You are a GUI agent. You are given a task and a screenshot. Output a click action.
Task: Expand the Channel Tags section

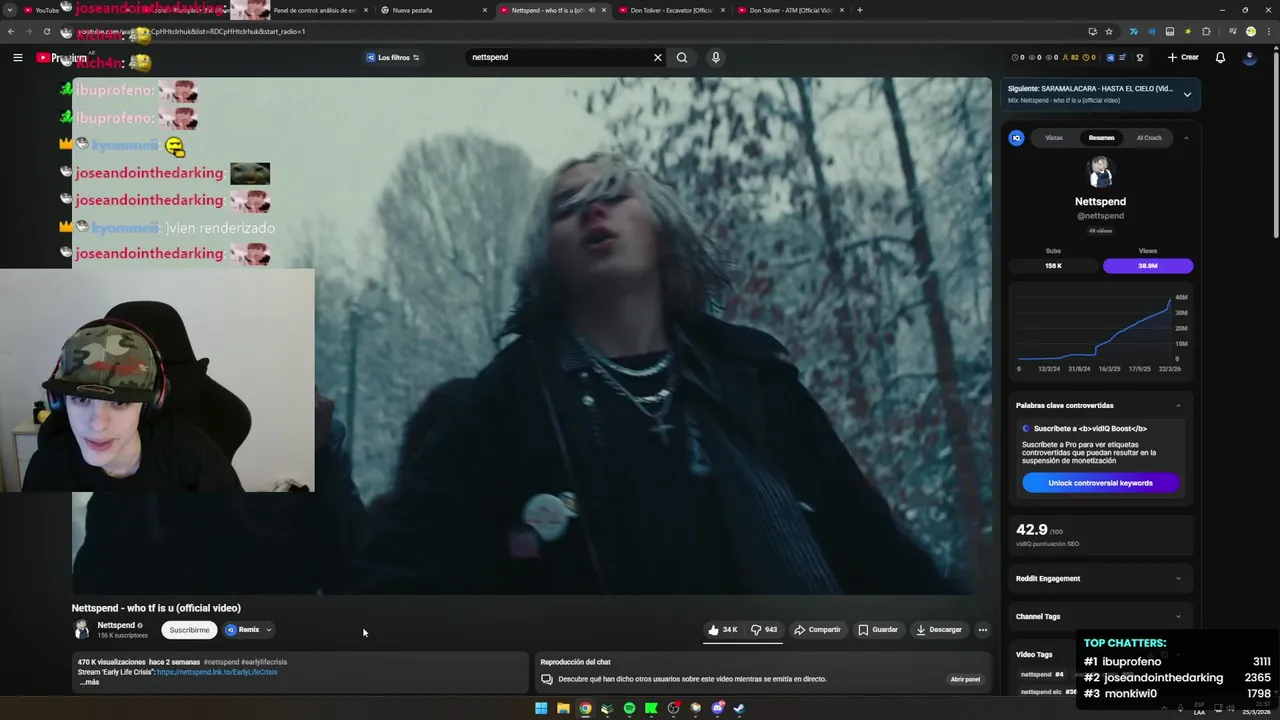tap(1100, 616)
